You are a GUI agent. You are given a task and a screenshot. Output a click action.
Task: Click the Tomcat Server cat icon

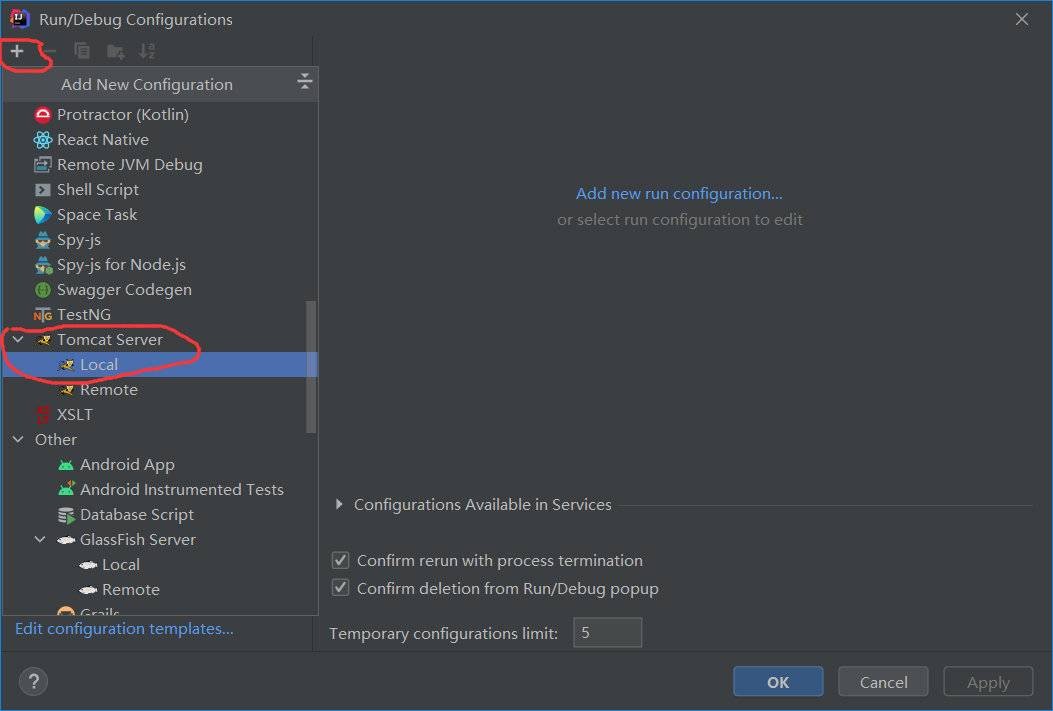[43, 340]
